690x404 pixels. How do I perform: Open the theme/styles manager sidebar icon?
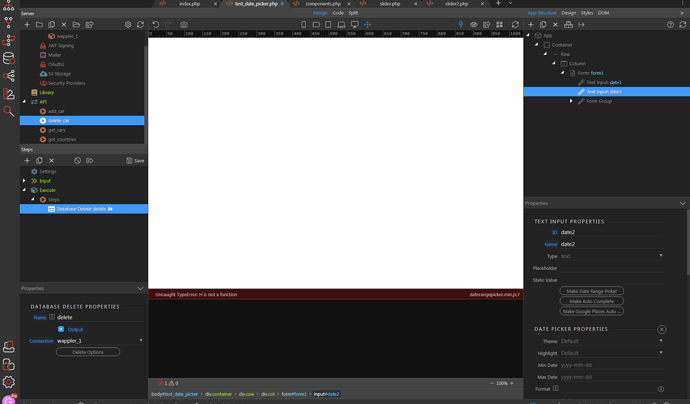8,93
